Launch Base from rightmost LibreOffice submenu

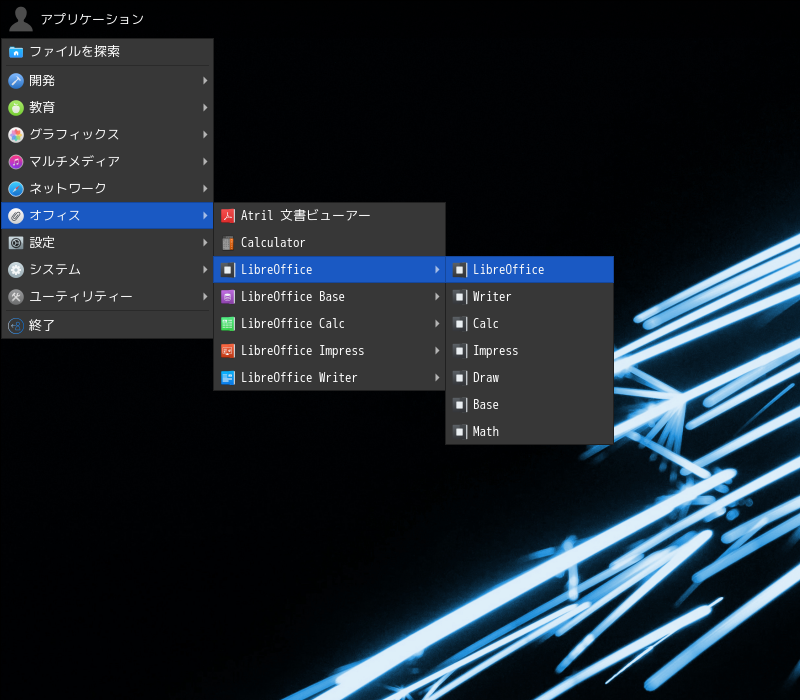[x=530, y=405]
